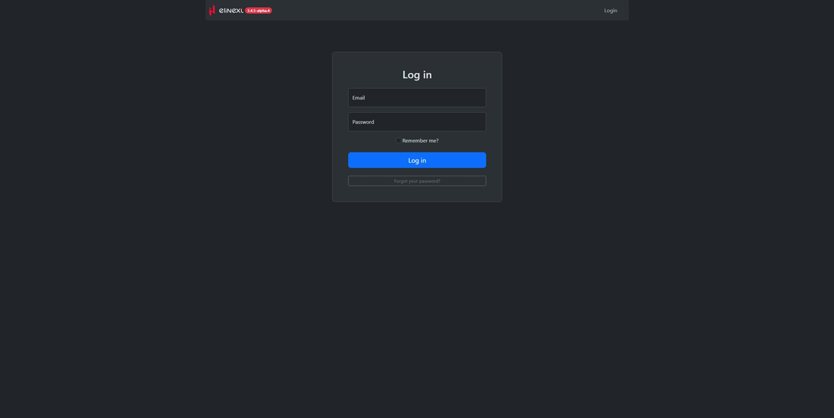
Task: Click the login card's empty bottom area
Action: 417,194
